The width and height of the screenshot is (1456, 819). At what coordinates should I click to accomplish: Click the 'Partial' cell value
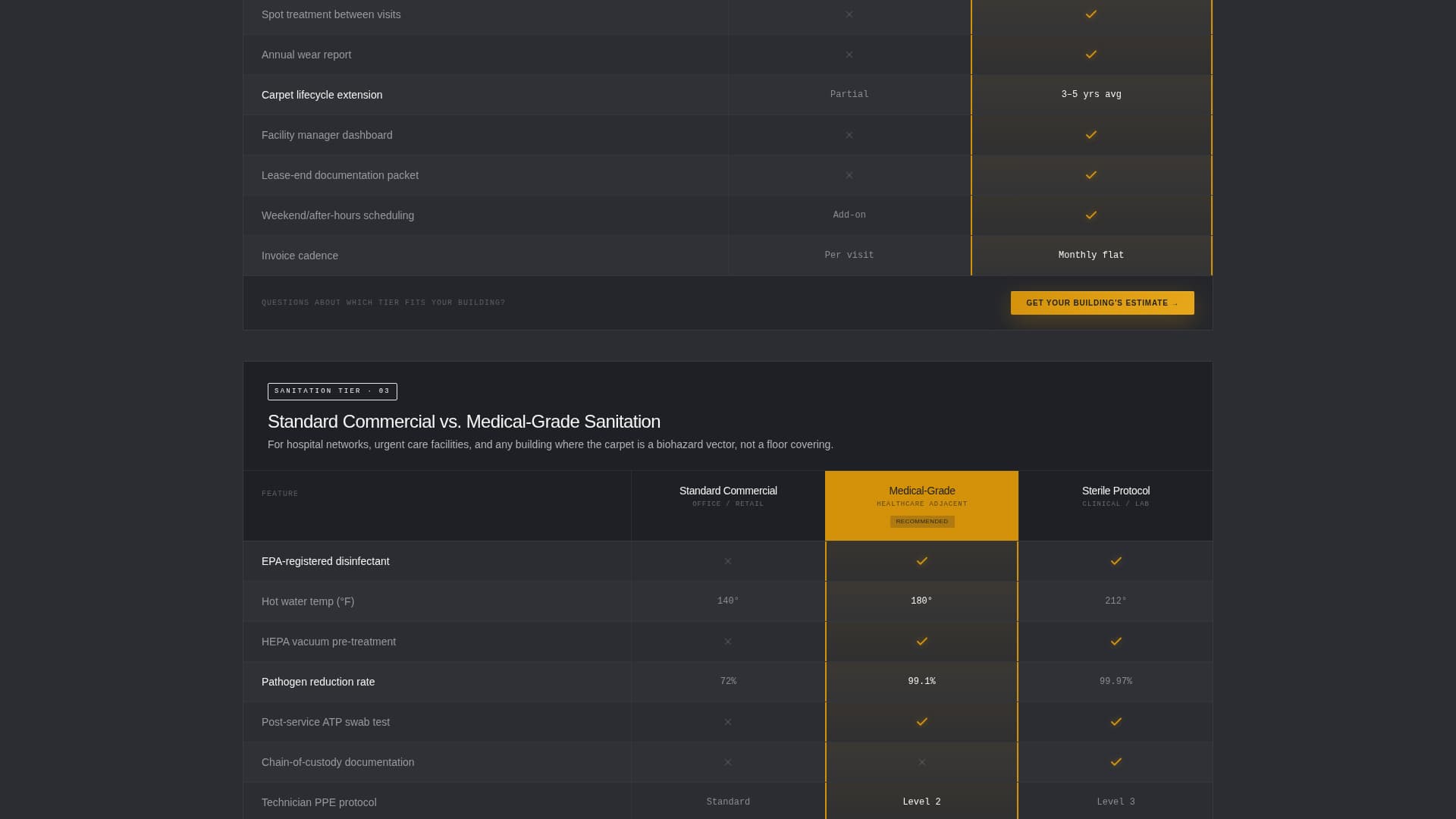849,94
